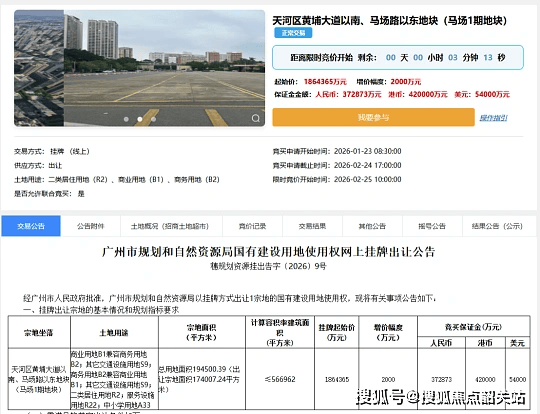The height and width of the screenshot is (414, 540).
Task: Open the 摇号公告 tab
Action: point(432,226)
